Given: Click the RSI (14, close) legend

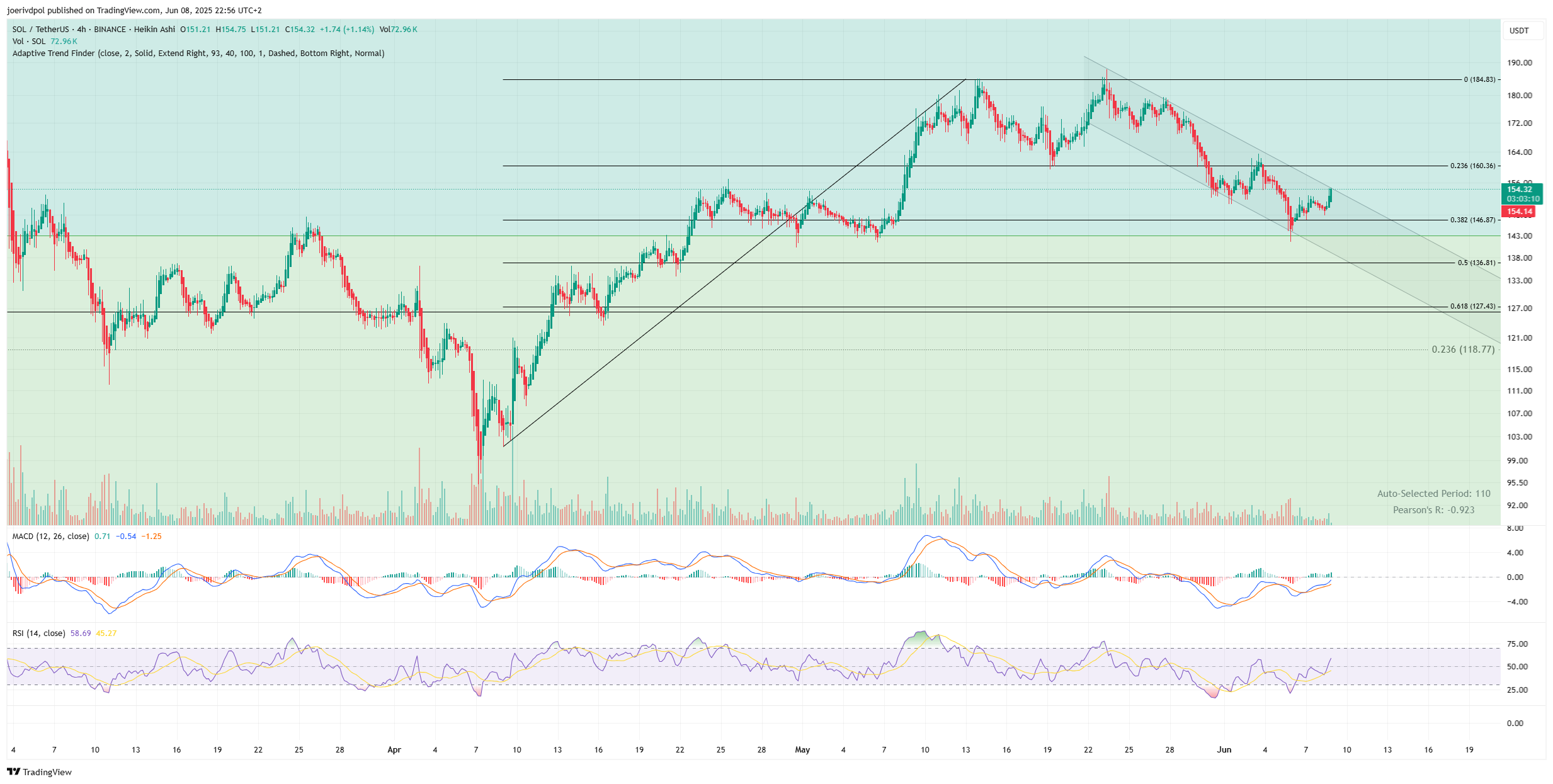Looking at the screenshot, I should (x=38, y=633).
